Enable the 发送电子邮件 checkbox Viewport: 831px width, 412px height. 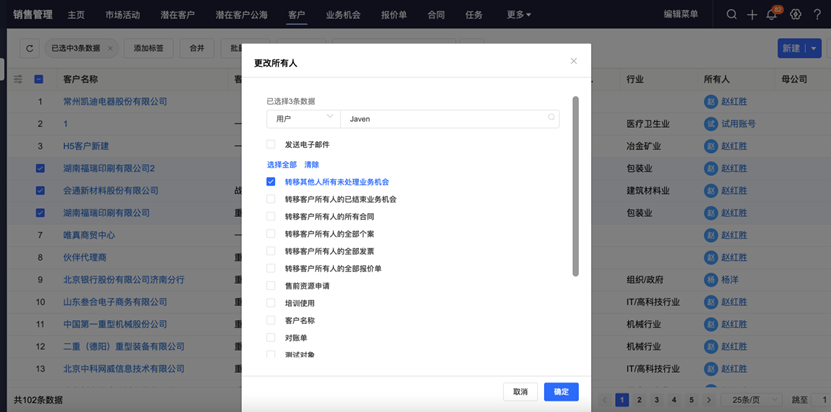click(x=271, y=145)
